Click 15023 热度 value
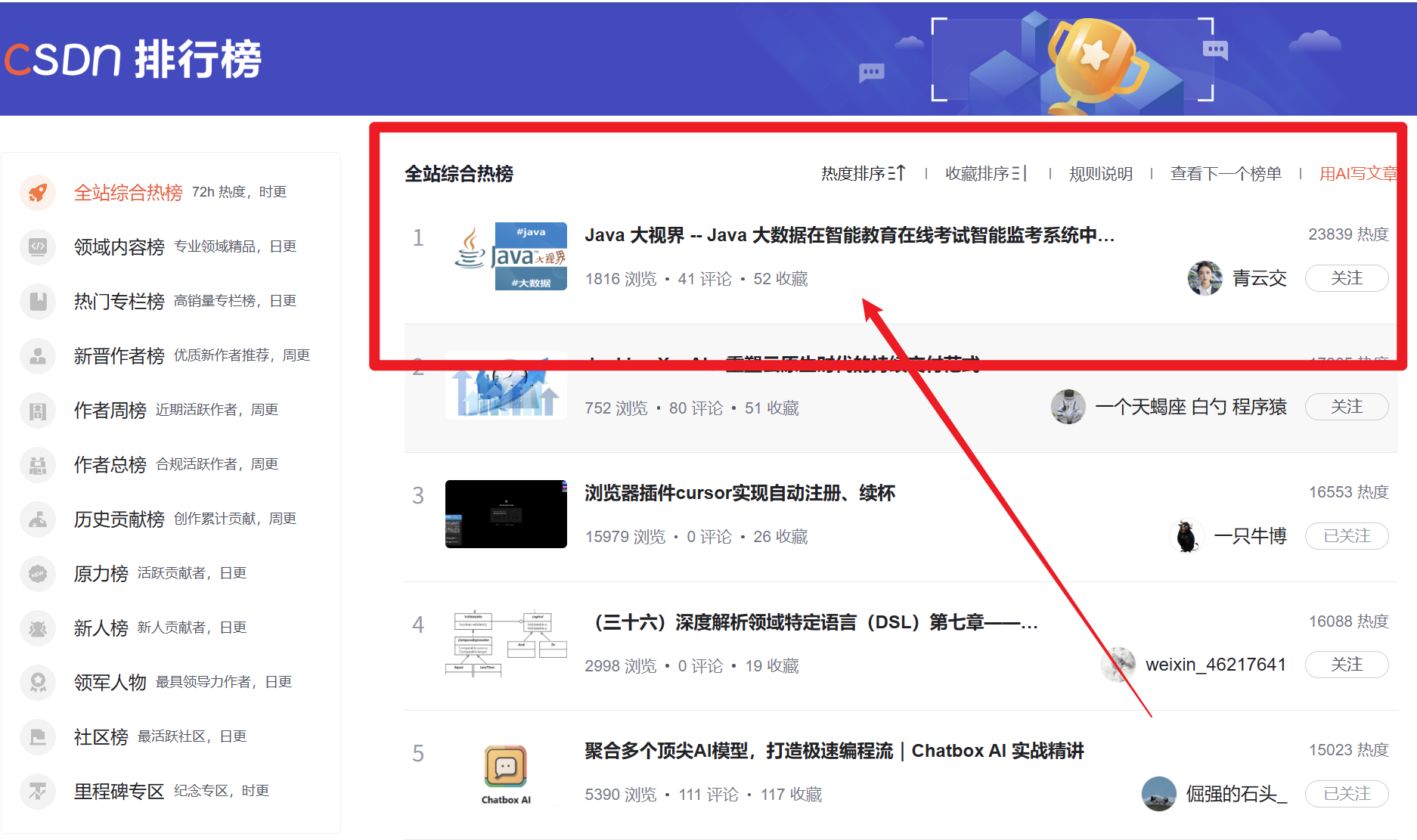The width and height of the screenshot is (1417, 840). pyautogui.click(x=1348, y=750)
